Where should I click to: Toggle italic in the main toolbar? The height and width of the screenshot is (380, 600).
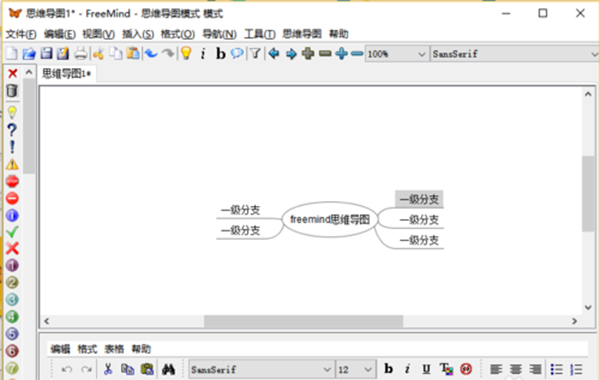203,54
